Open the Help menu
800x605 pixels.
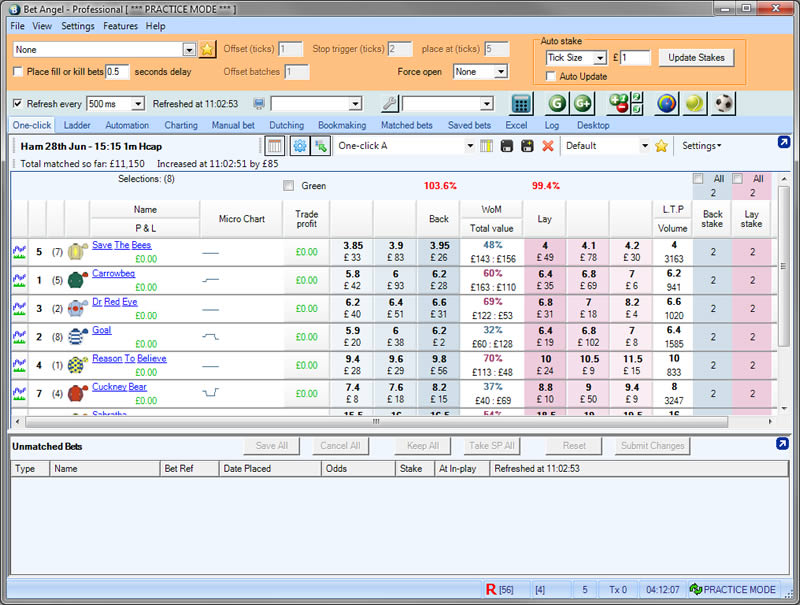(155, 26)
